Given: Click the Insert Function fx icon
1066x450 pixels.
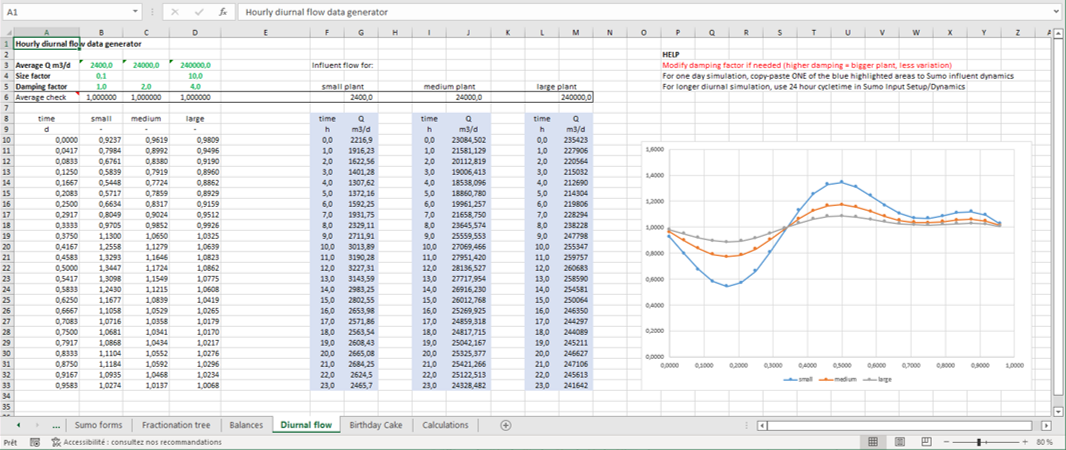Looking at the screenshot, I should [223, 11].
